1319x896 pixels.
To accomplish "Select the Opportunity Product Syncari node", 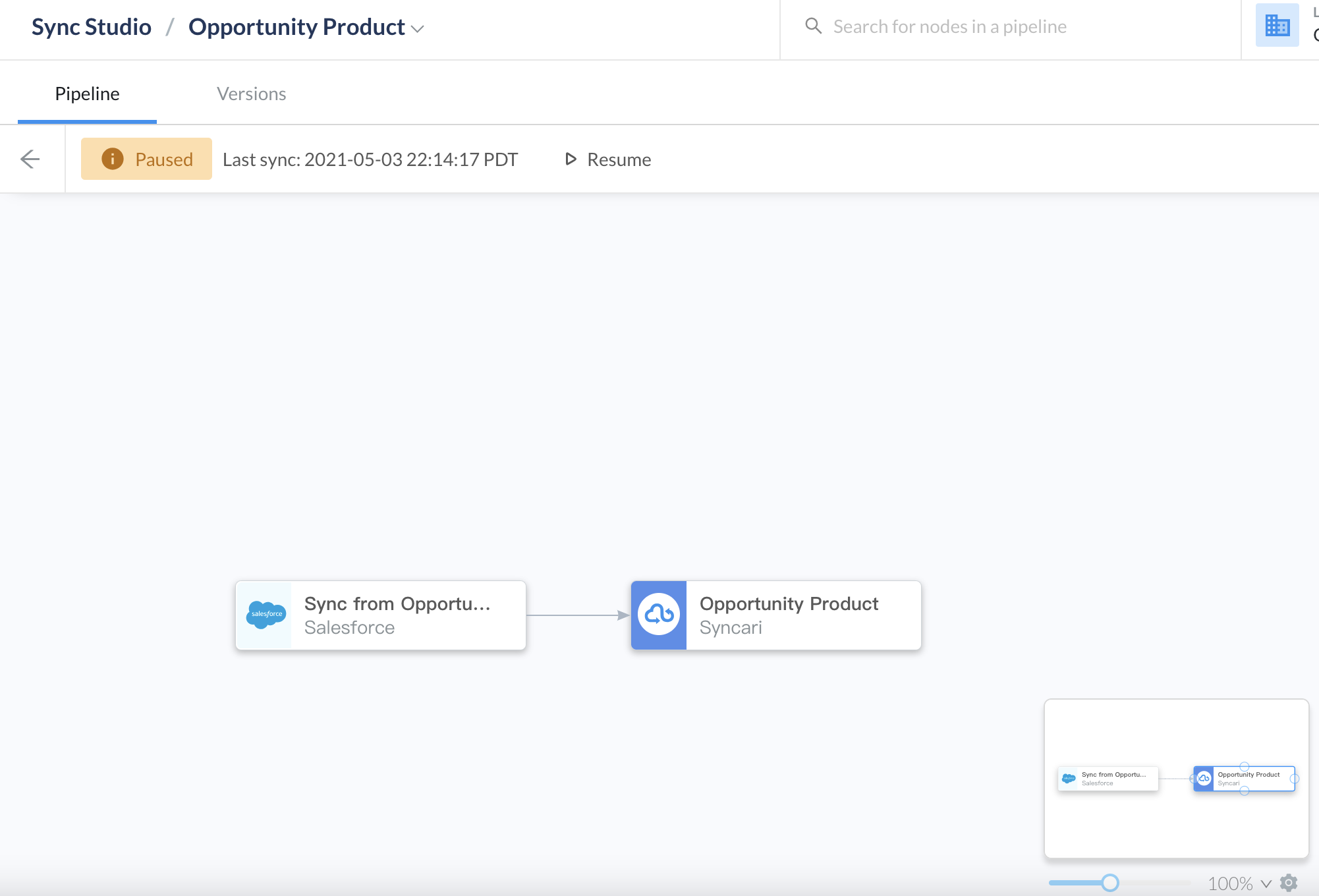I will 776,615.
